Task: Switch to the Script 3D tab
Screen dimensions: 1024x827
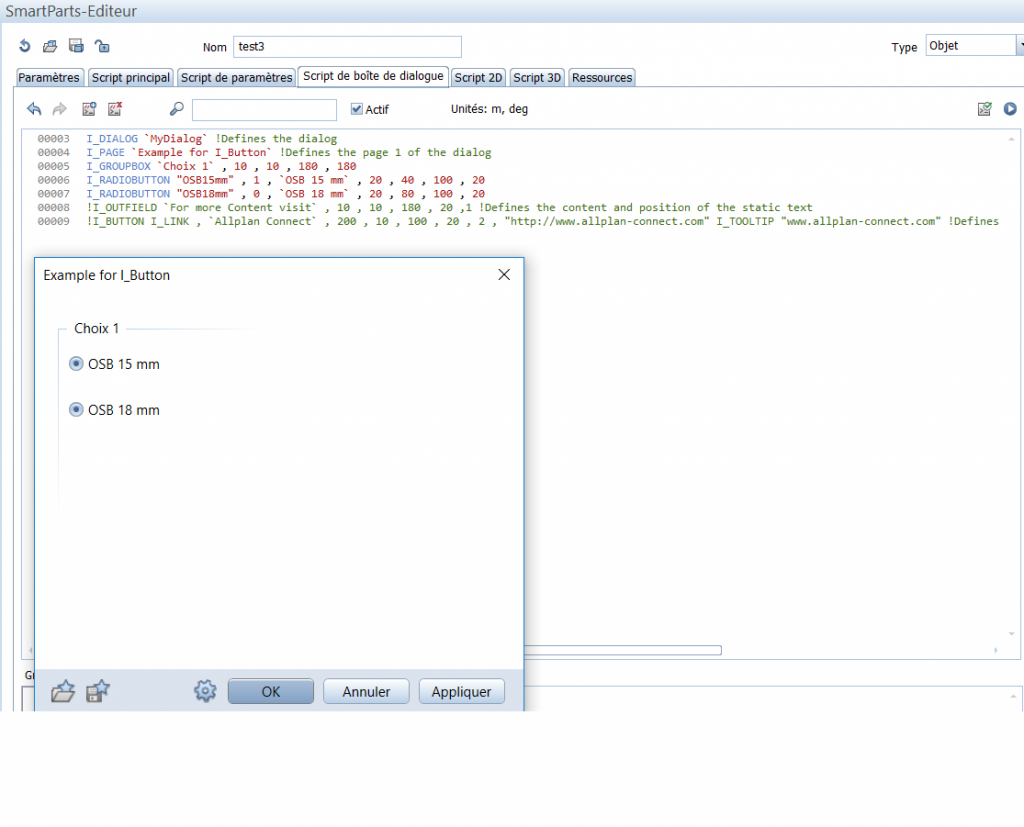Action: coord(537,77)
